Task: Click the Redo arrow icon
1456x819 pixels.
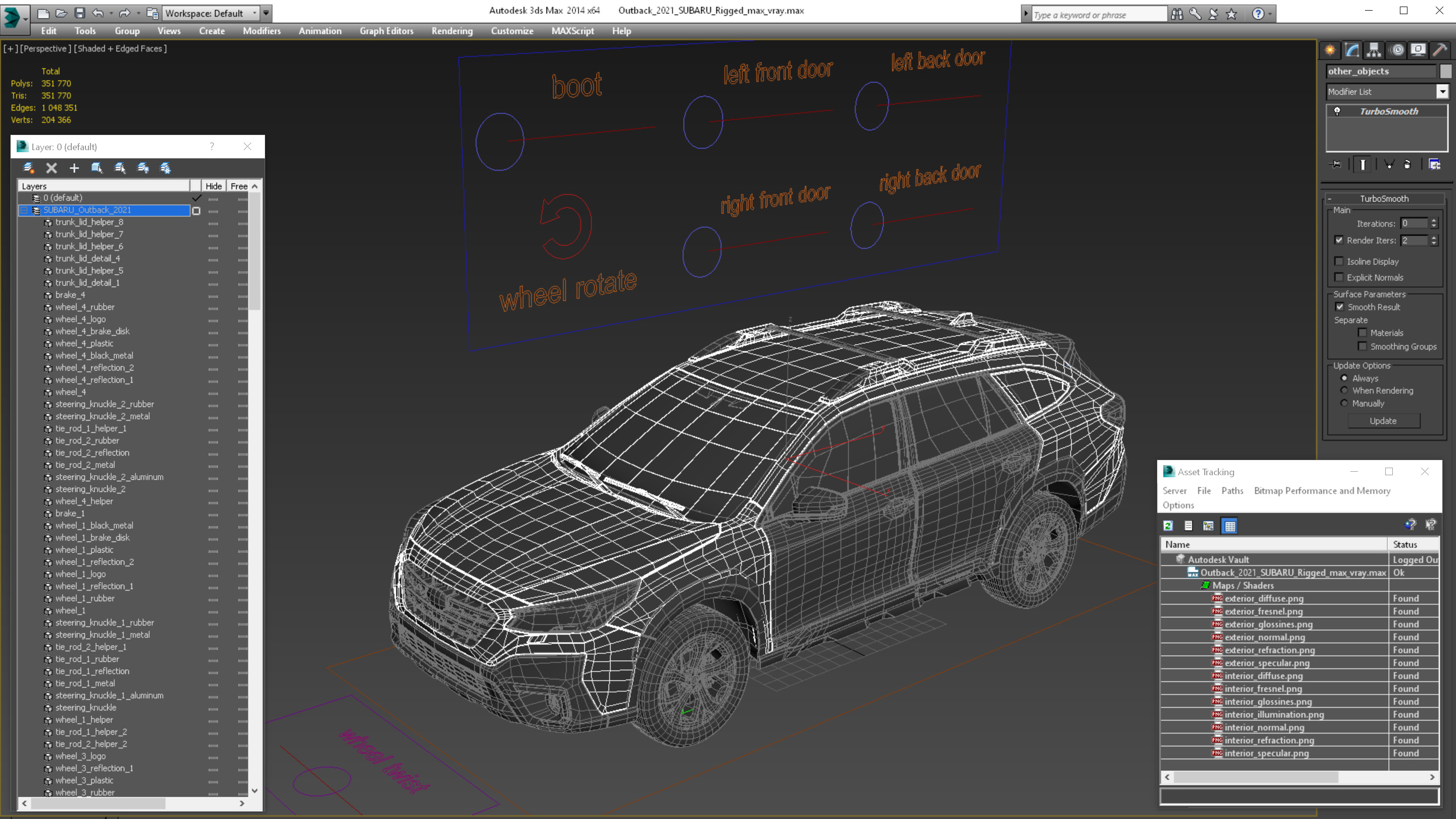Action: (124, 13)
